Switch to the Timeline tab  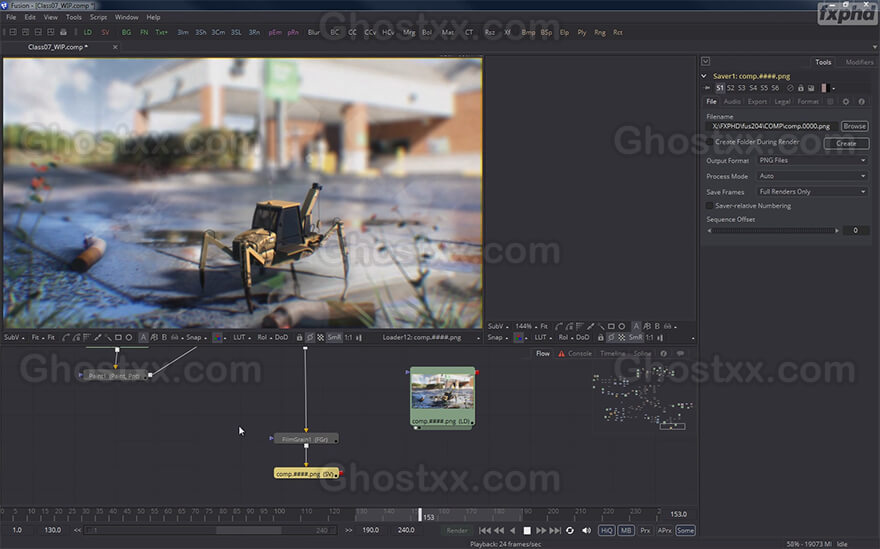[612, 354]
